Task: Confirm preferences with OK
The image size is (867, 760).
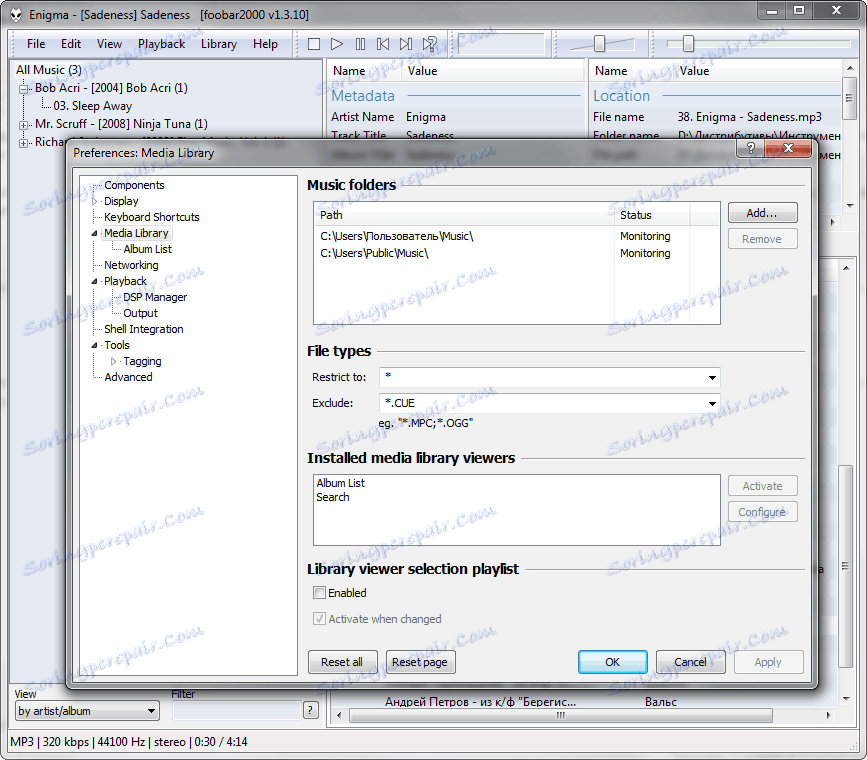Action: click(x=613, y=662)
